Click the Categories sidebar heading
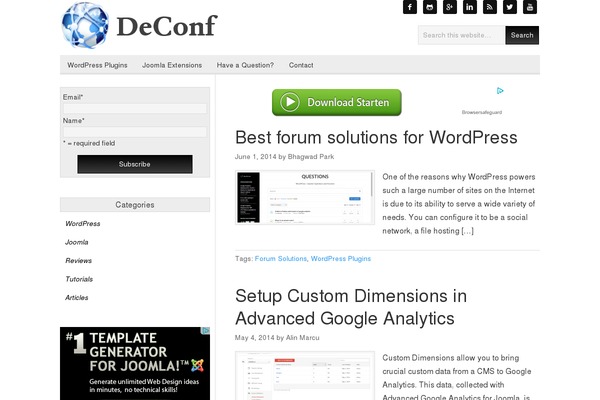The width and height of the screenshot is (600, 400). coord(135,205)
